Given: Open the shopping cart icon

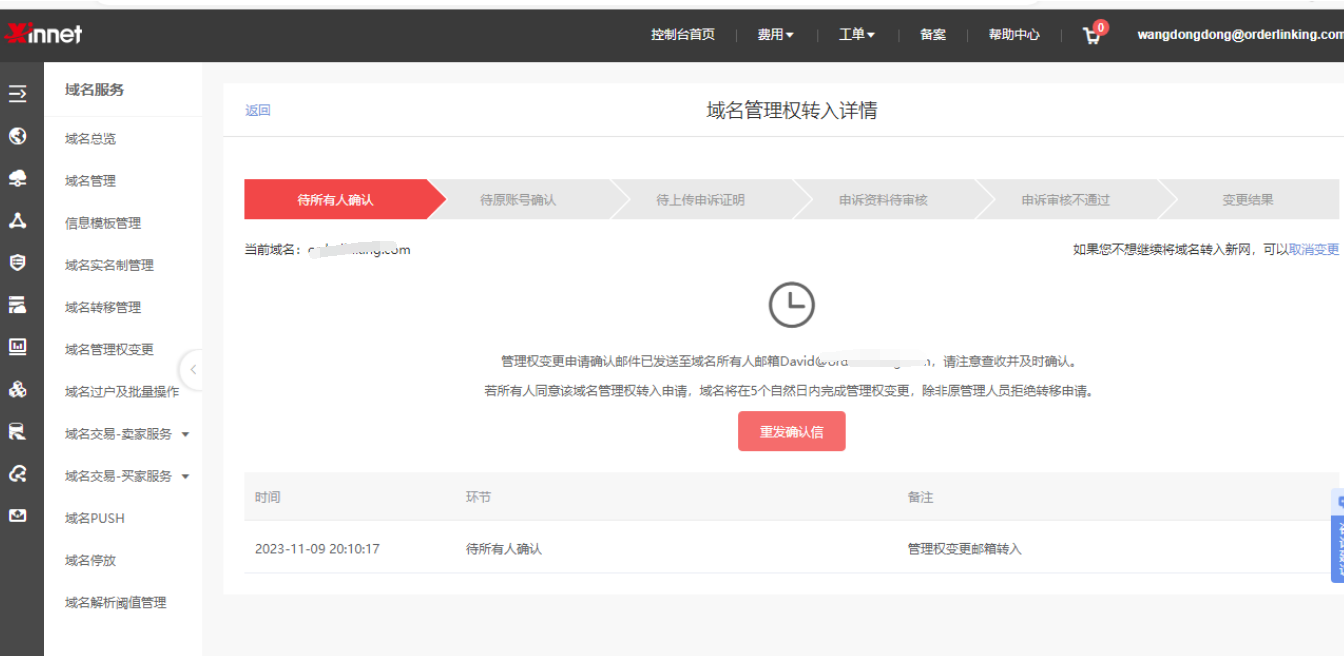Looking at the screenshot, I should pos(1090,34).
